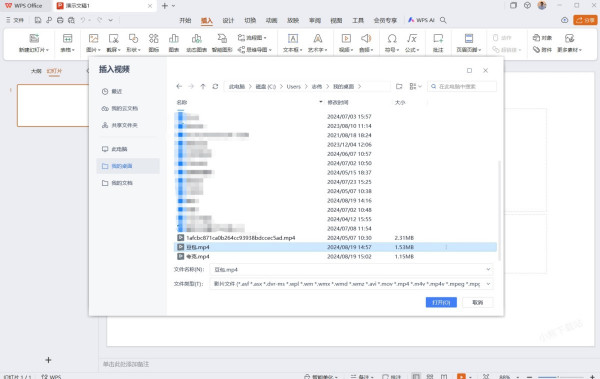Click the Formula (公式) ribbon icon
Image resolution: width=600 pixels, height=379 pixels.
coord(412,38)
